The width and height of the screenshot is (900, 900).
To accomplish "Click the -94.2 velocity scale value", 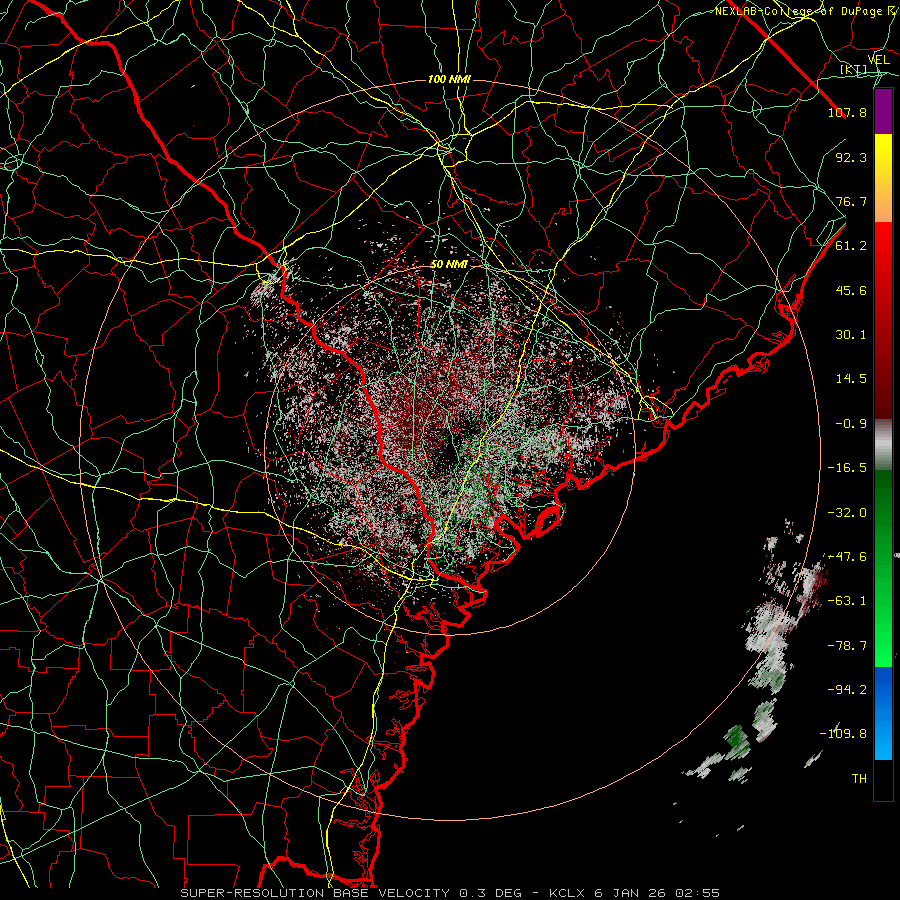I will (847, 690).
